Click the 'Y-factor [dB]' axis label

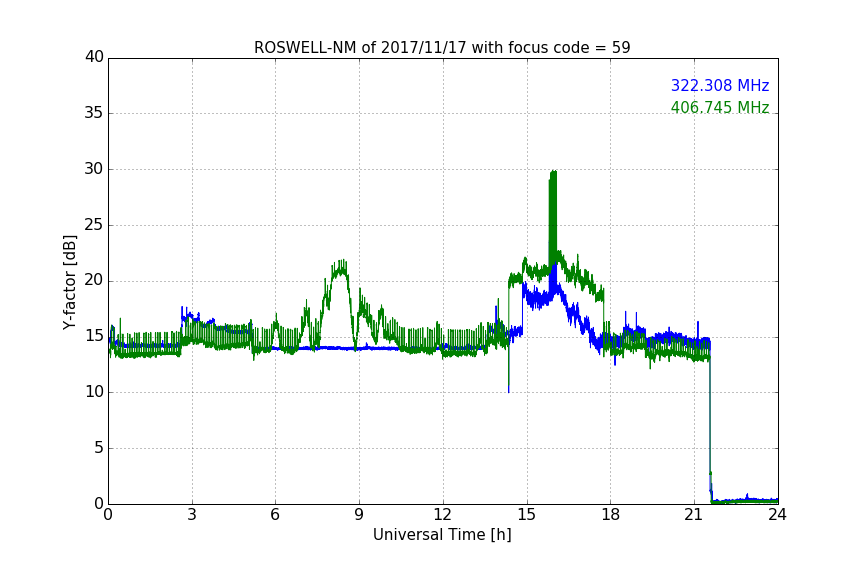click(x=69, y=282)
